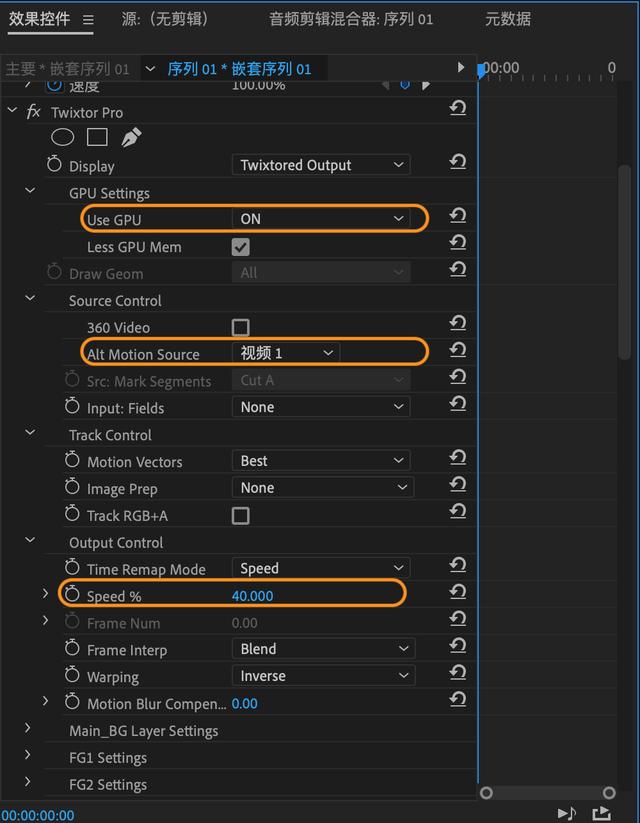
Task: Expand FG1 Settings group
Action: click(x=28, y=755)
